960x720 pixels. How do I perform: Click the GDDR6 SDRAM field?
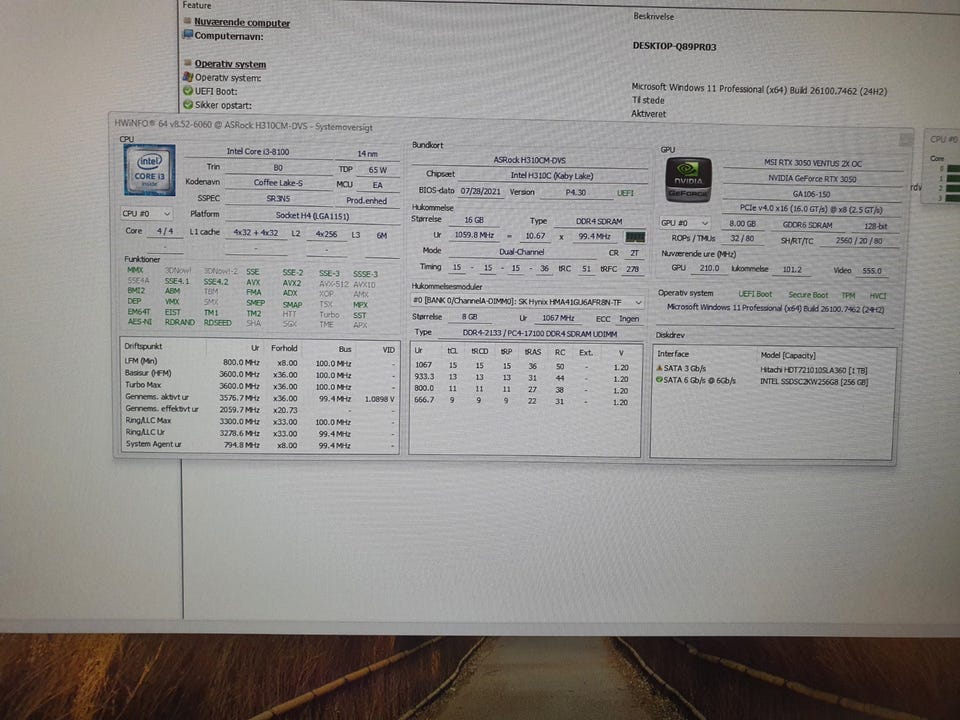pyautogui.click(x=808, y=225)
